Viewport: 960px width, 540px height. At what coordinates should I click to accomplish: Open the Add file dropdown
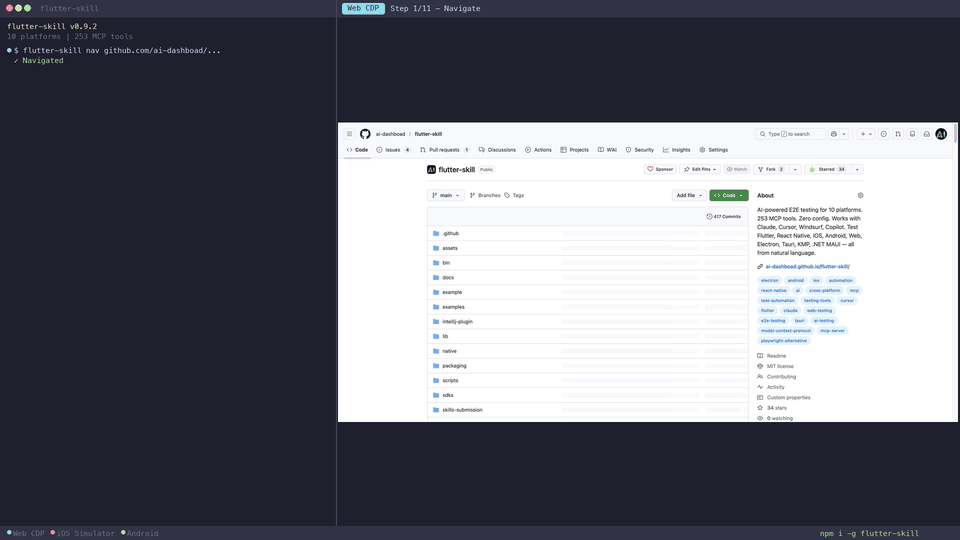(689, 195)
